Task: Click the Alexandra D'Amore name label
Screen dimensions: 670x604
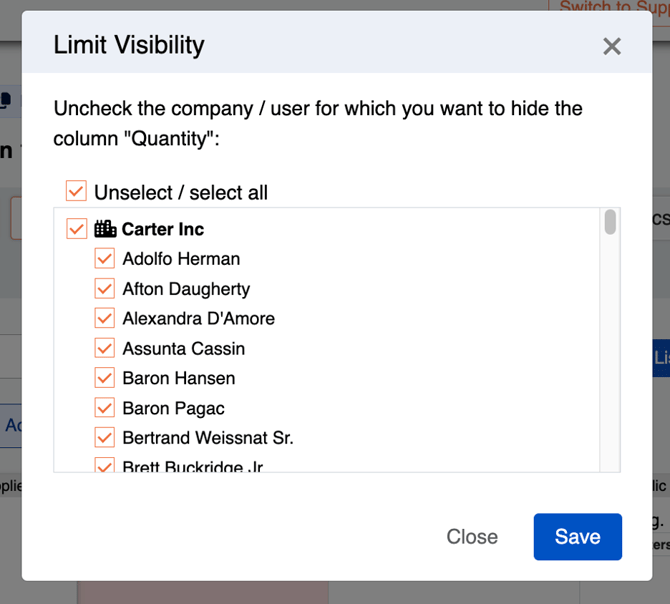Action: [x=199, y=319]
